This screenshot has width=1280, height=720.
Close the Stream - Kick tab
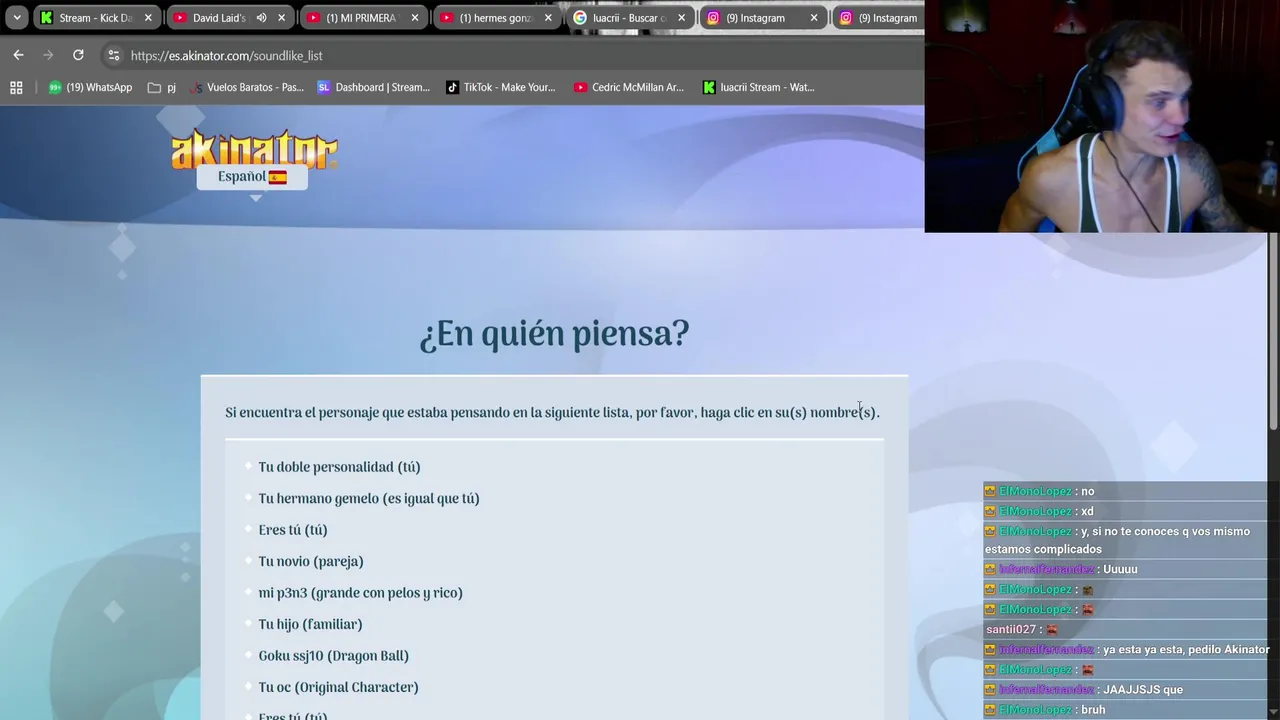[x=148, y=18]
